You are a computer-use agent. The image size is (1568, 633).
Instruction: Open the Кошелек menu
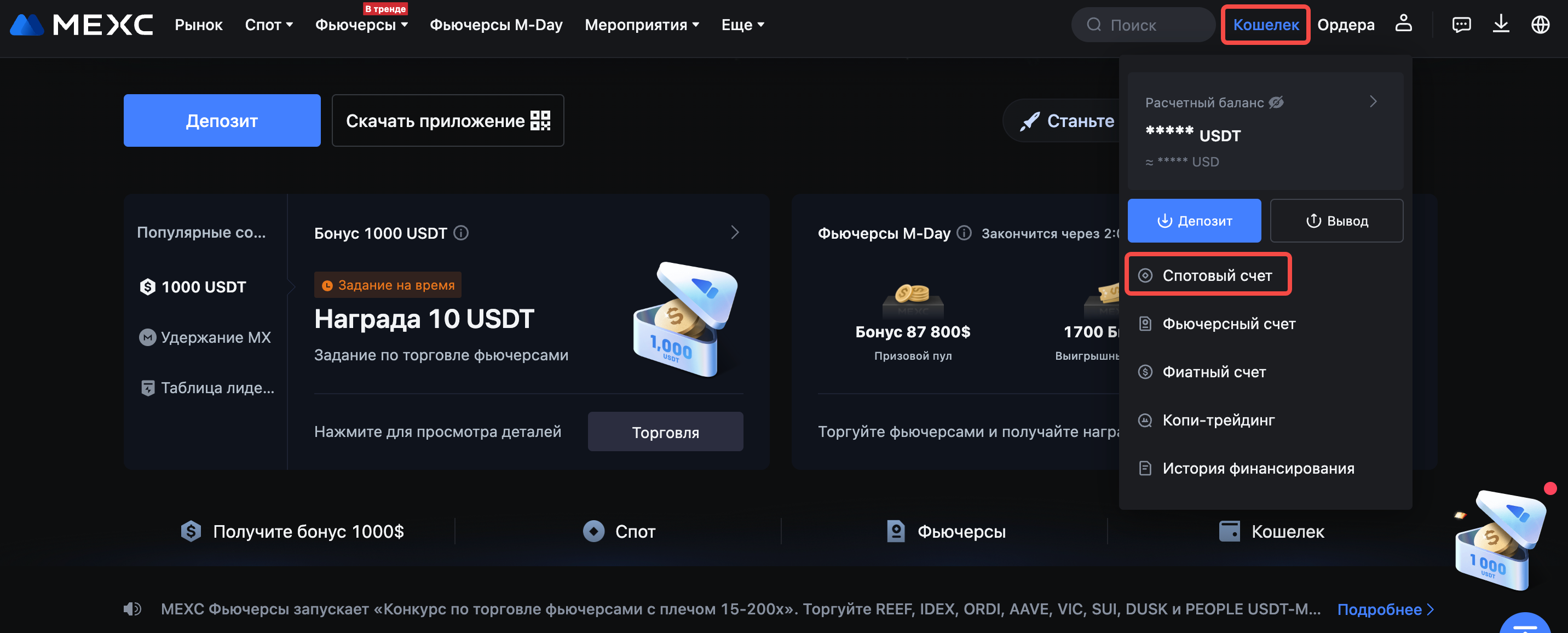pos(1266,25)
